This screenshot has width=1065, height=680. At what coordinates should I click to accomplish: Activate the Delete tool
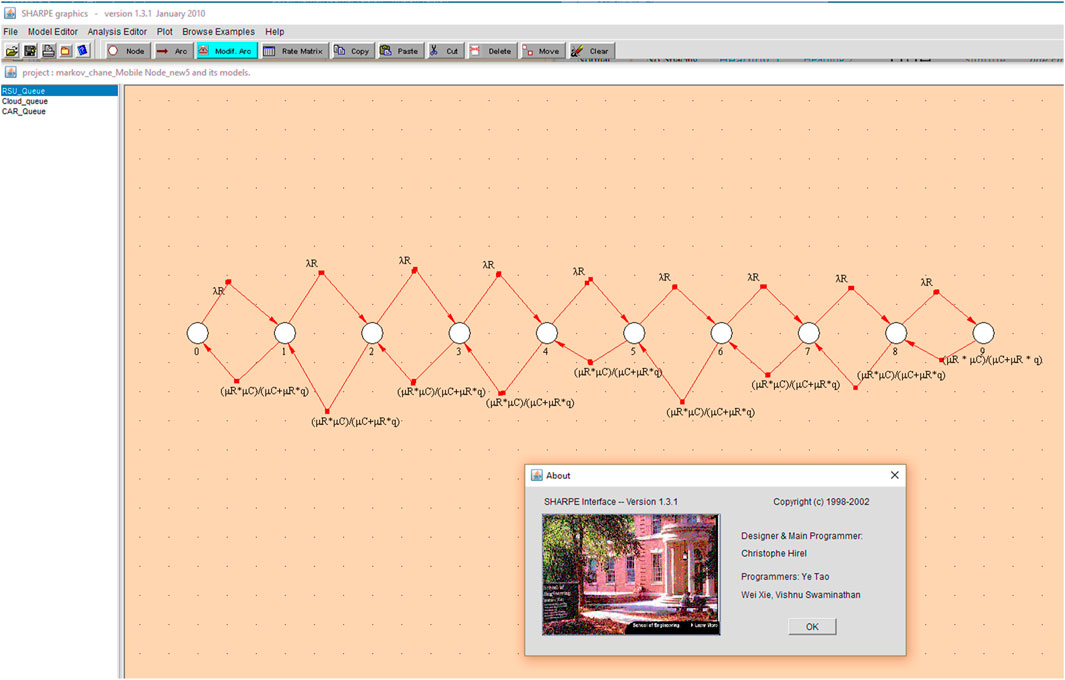[491, 50]
